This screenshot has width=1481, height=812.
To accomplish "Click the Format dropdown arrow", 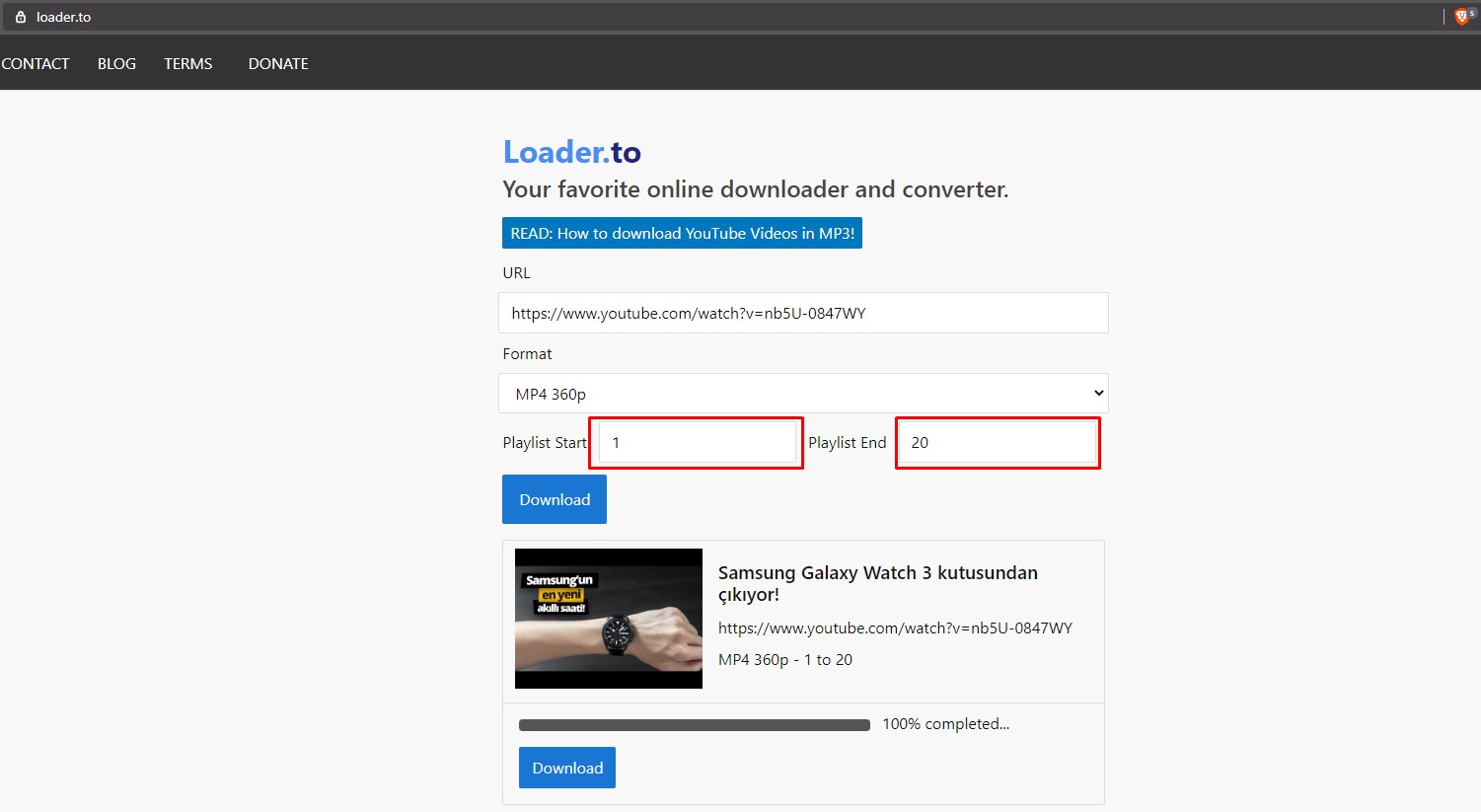I will [x=1098, y=393].
